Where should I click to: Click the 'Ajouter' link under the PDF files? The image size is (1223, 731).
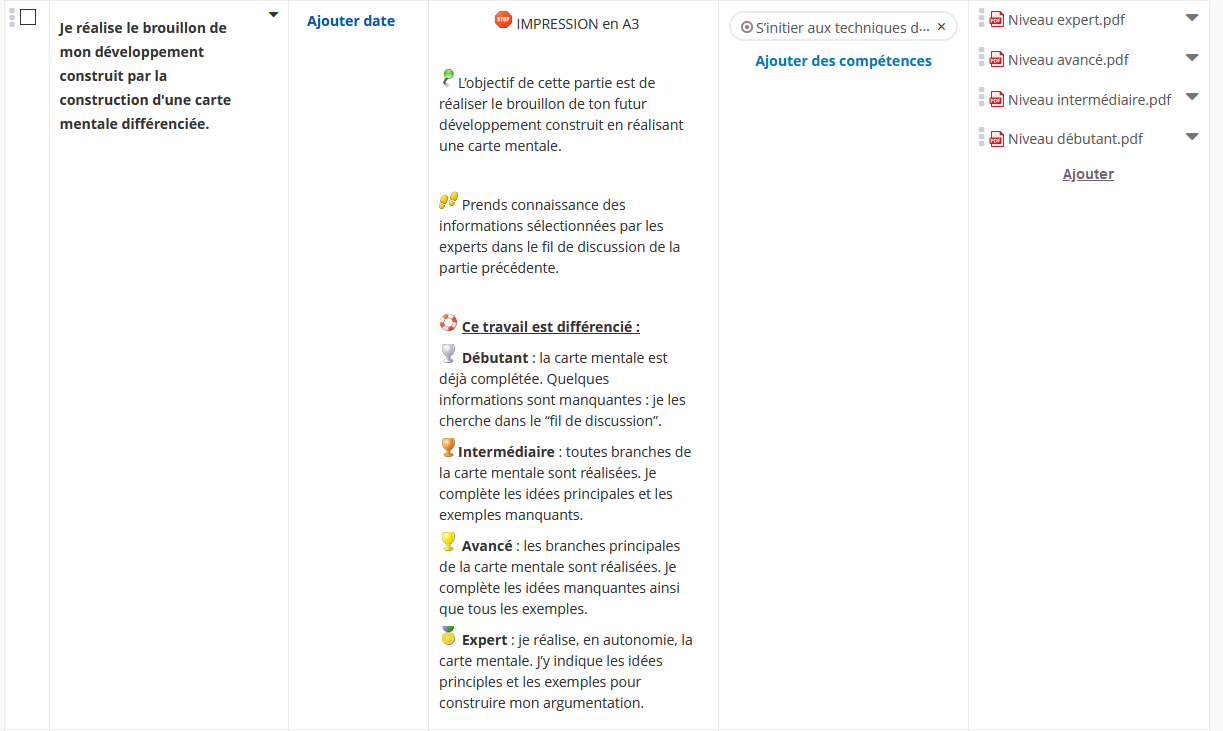coord(1088,174)
